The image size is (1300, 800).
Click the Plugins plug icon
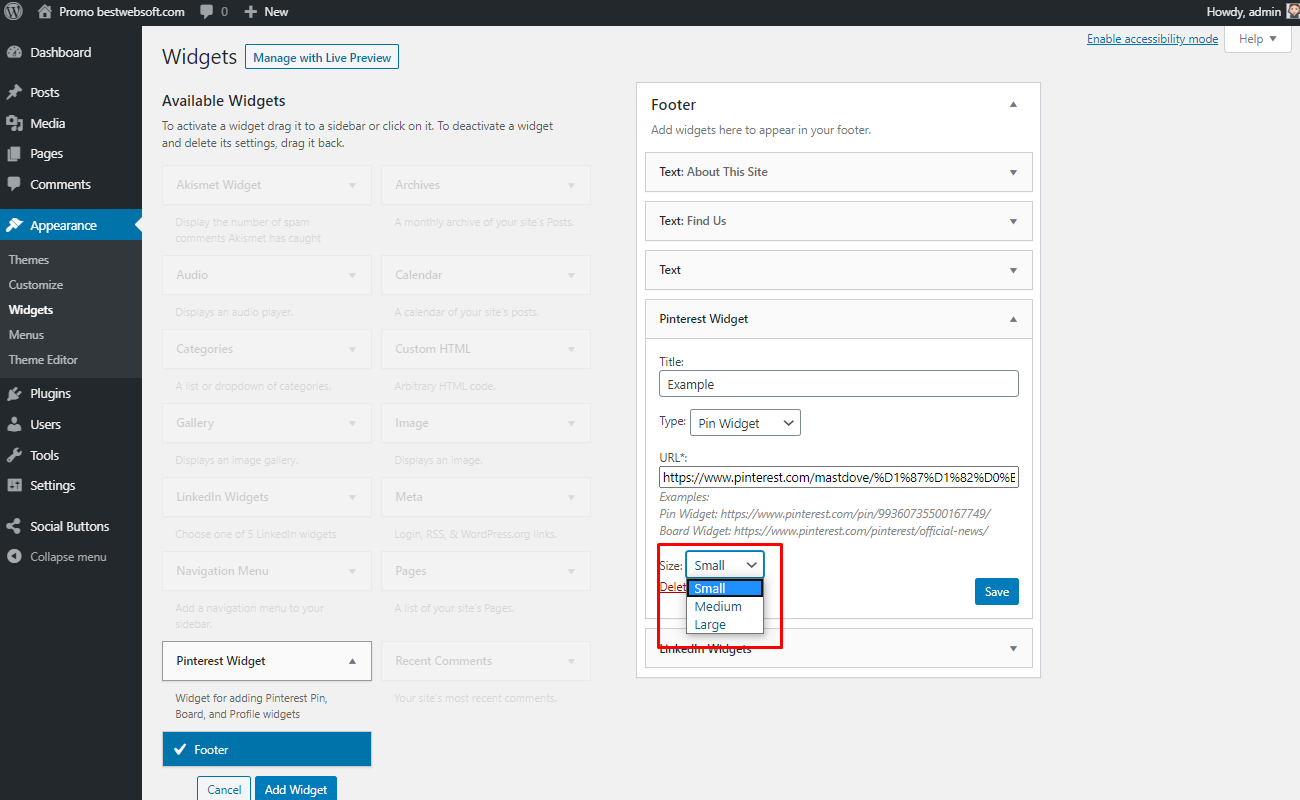coord(14,393)
